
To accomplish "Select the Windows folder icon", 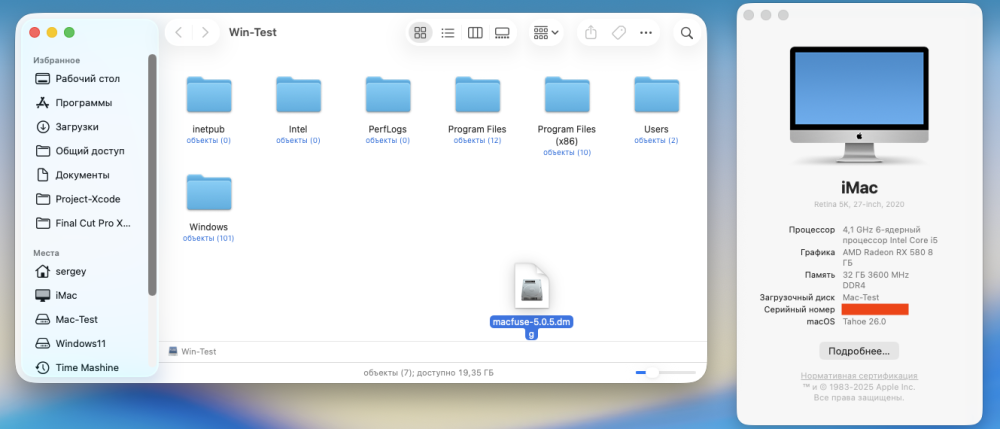I will 209,193.
